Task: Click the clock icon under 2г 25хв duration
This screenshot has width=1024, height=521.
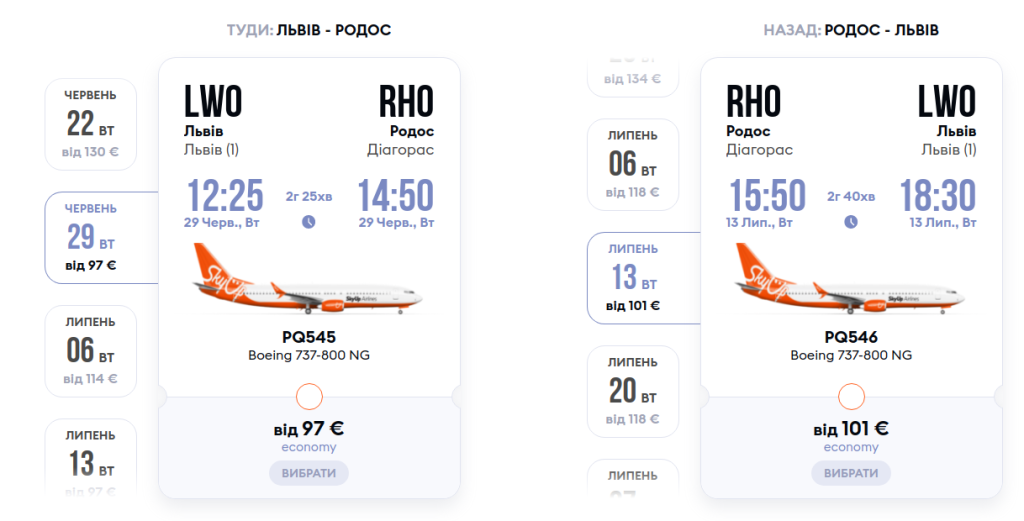Action: [309, 222]
